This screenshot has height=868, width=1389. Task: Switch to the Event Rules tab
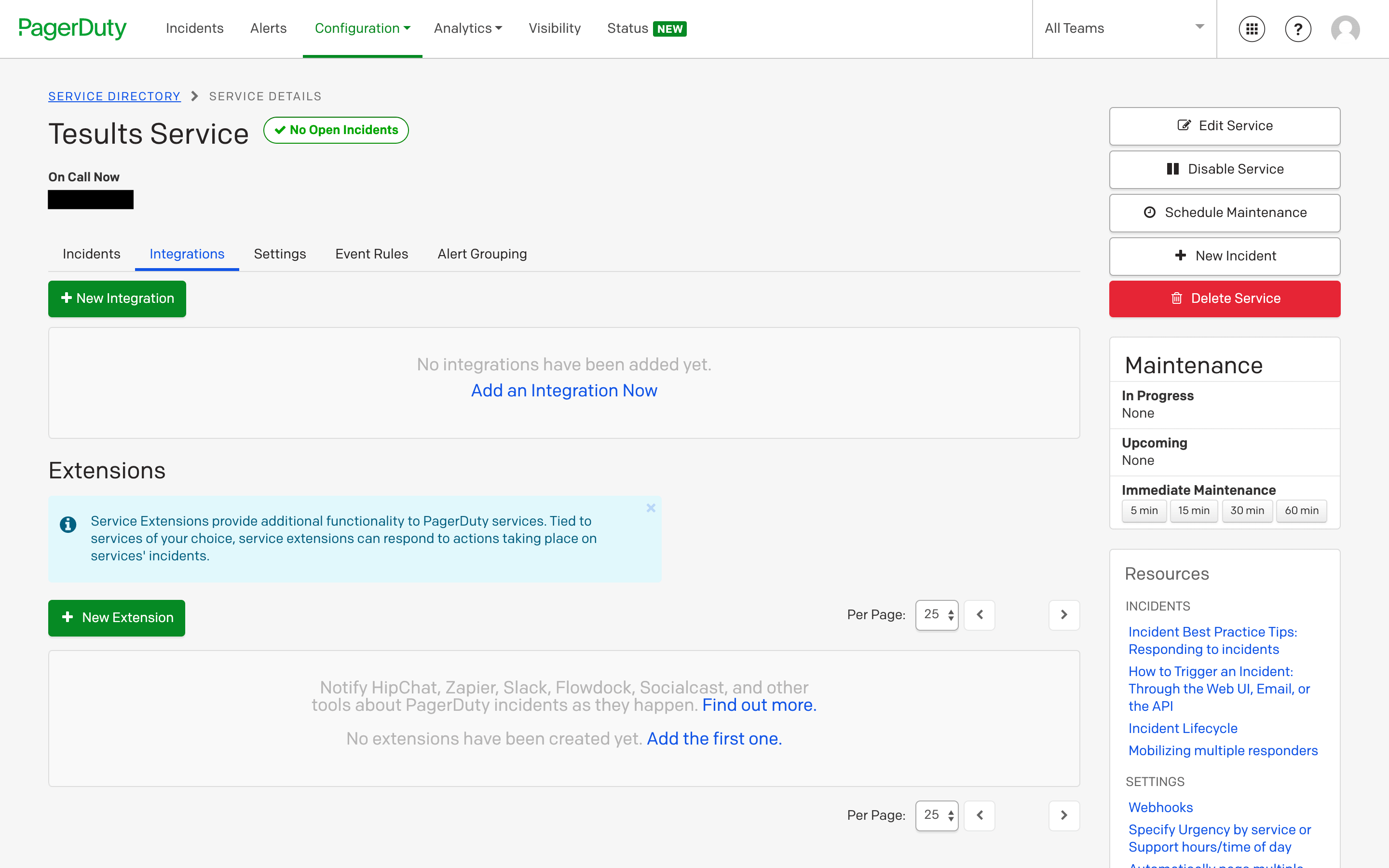pos(371,254)
